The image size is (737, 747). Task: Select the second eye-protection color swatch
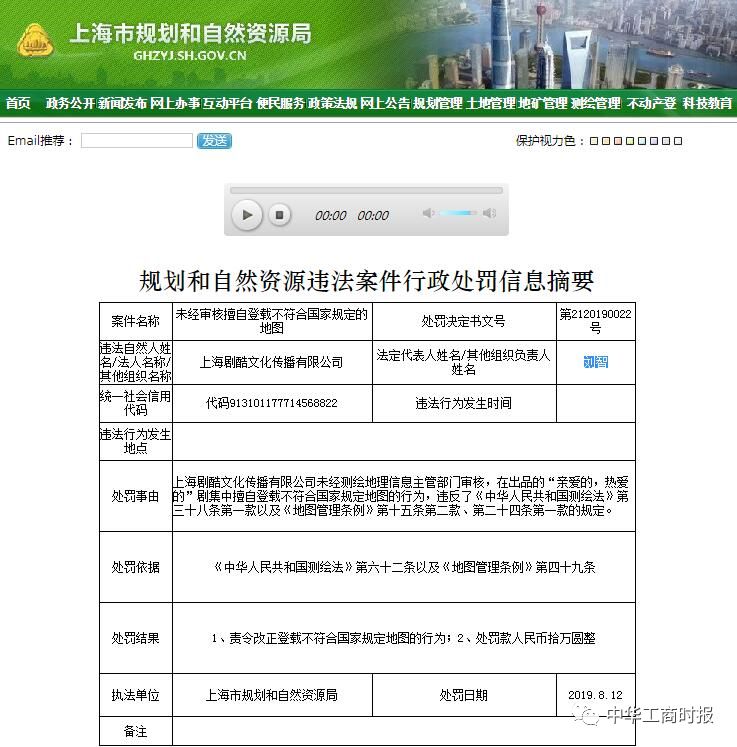coord(606,141)
